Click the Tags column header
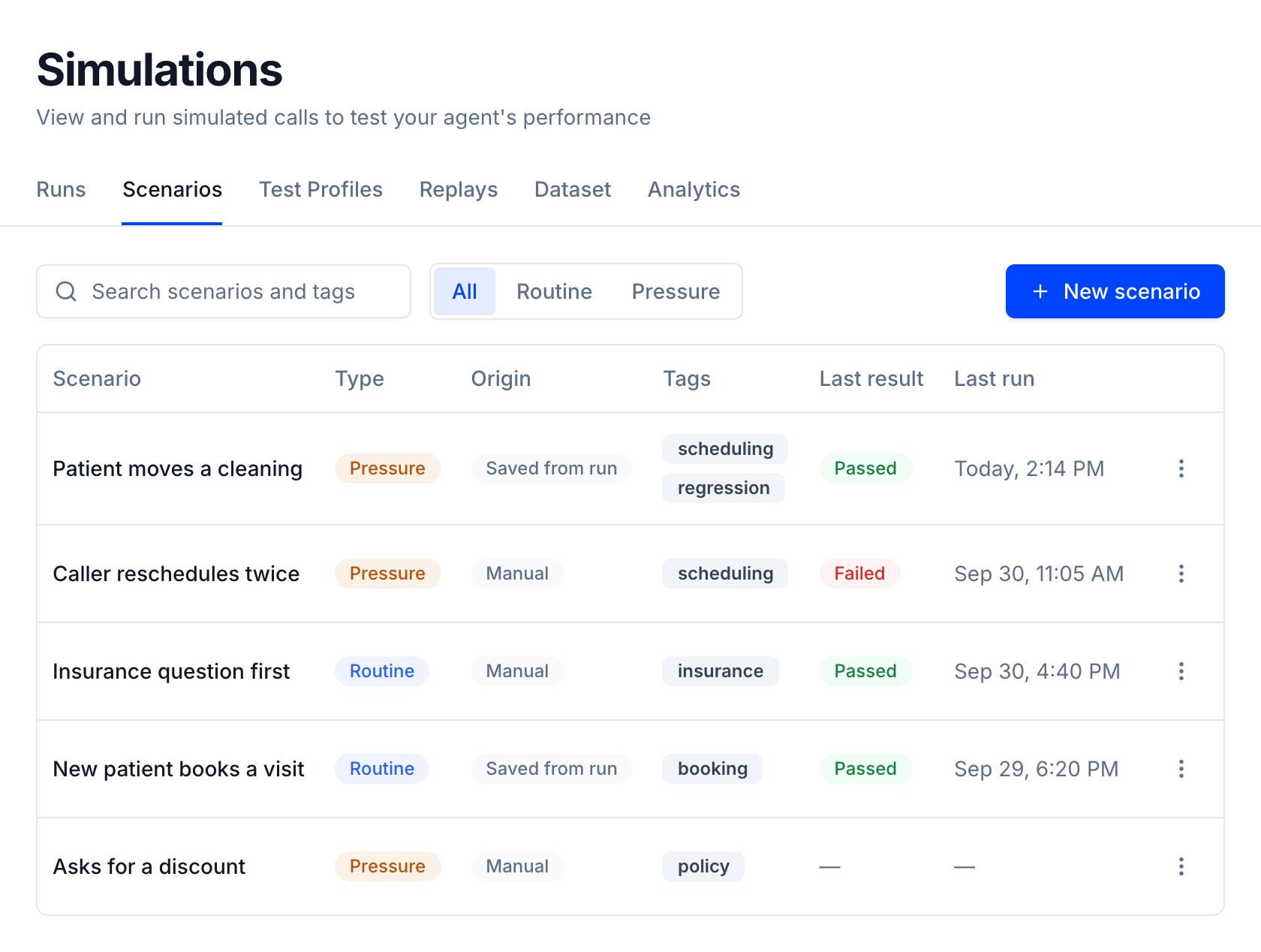This screenshot has width=1261, height=952. coord(687,378)
